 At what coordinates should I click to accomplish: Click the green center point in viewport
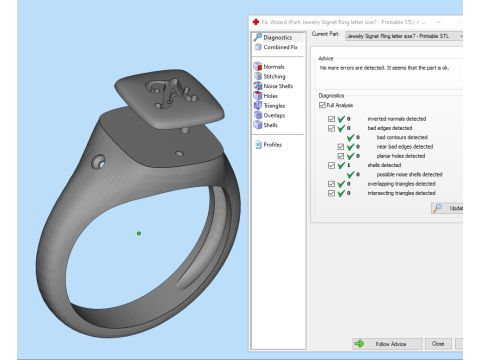(139, 233)
